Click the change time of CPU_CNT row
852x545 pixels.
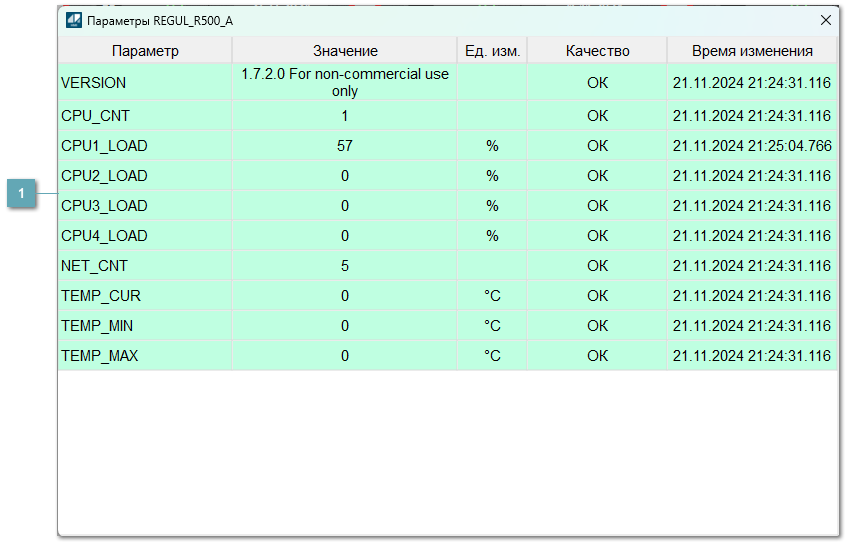752,116
